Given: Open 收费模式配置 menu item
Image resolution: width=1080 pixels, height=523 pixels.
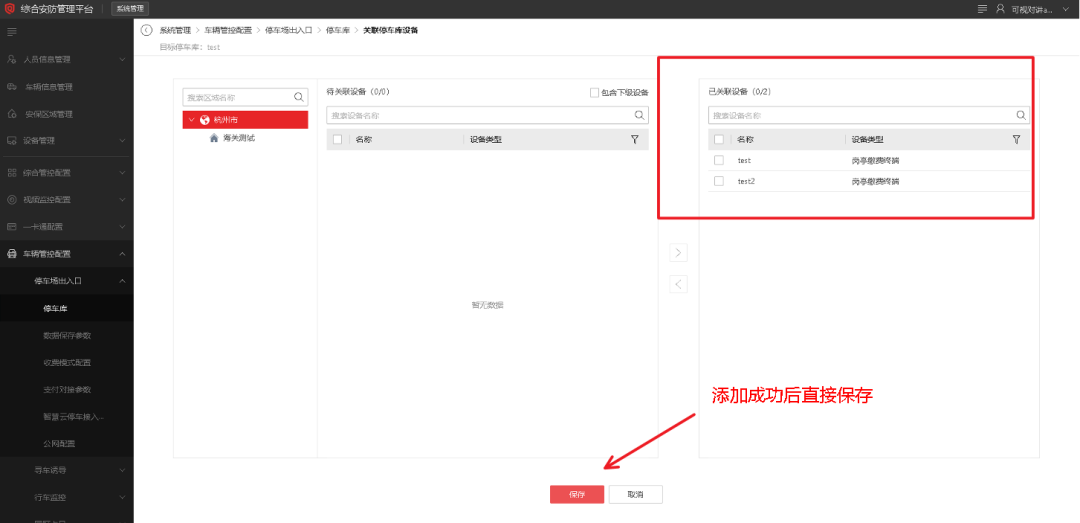Looking at the screenshot, I should (67, 362).
